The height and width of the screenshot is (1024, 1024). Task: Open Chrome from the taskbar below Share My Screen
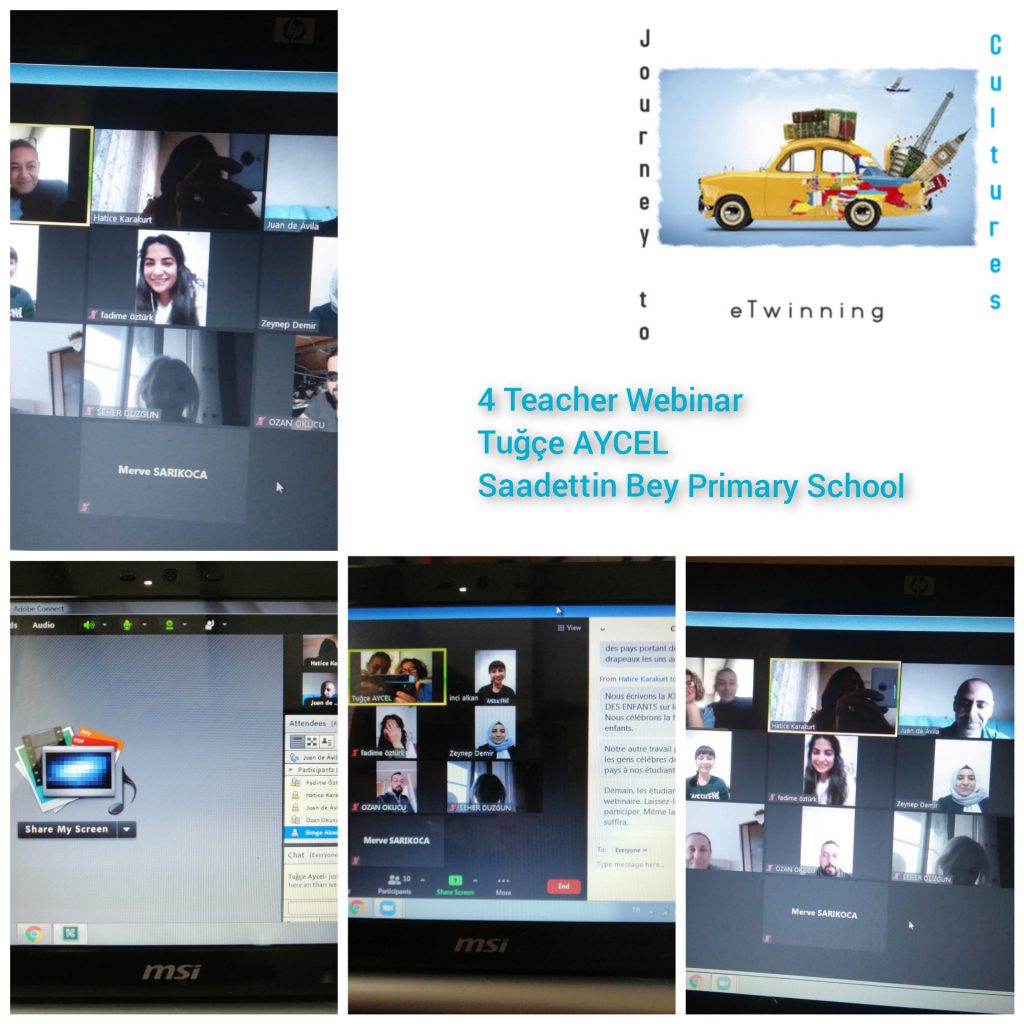pyautogui.click(x=33, y=934)
